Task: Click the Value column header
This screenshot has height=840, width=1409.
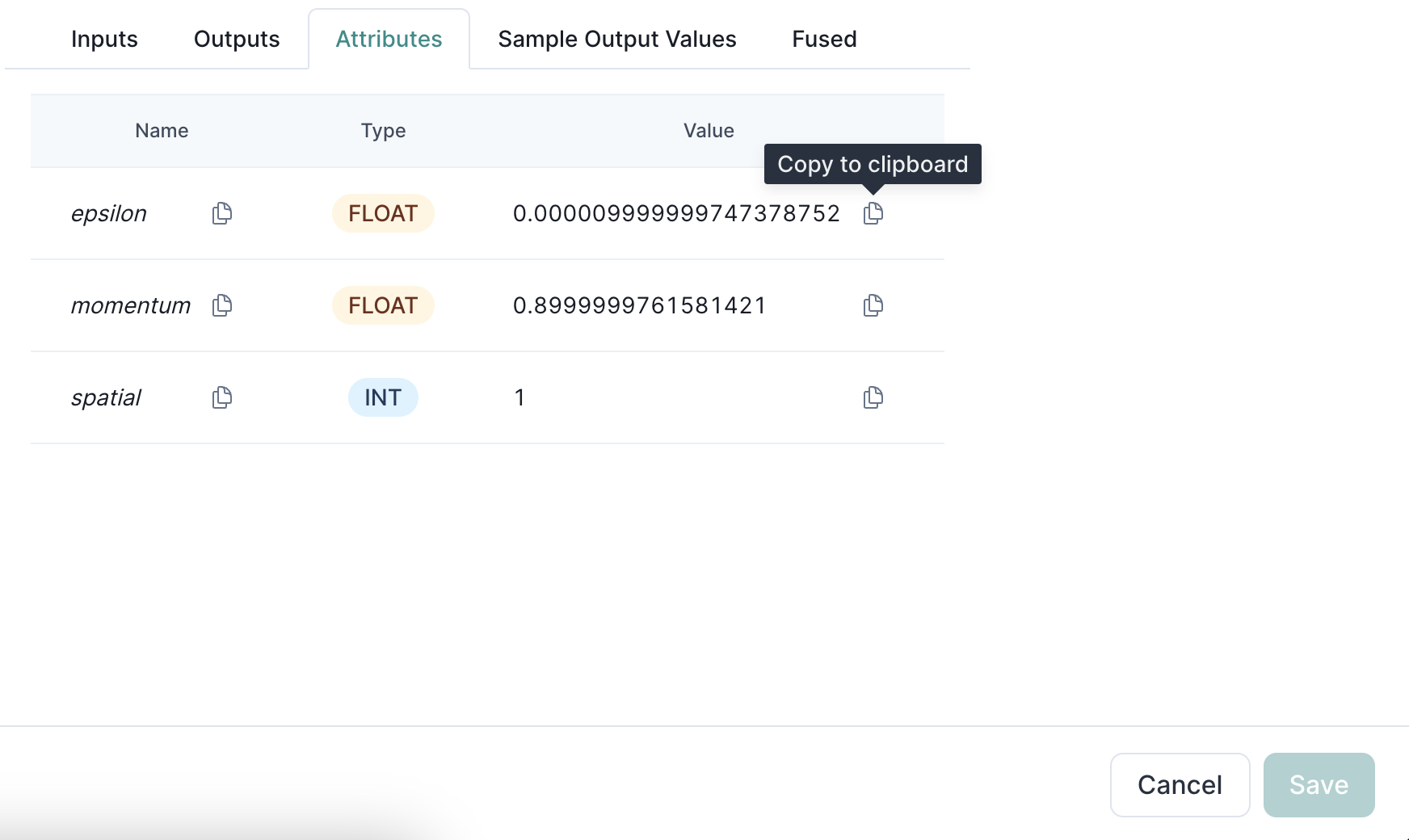Action: [x=708, y=130]
